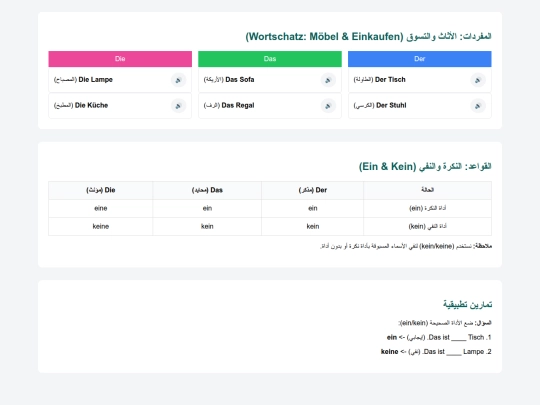Viewport: 540px width, 405px height.
Task: Click the 'keine' cell in grammar table
Action: point(101,227)
